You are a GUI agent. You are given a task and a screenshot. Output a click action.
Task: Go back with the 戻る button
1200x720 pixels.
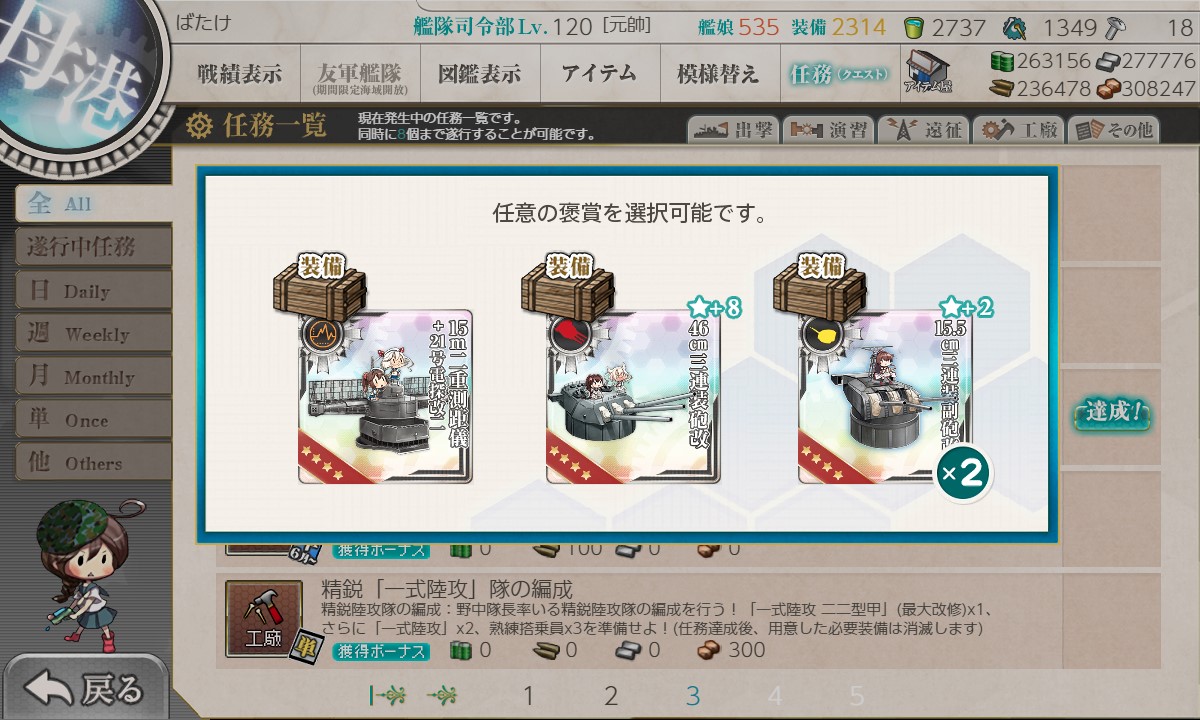[84, 689]
